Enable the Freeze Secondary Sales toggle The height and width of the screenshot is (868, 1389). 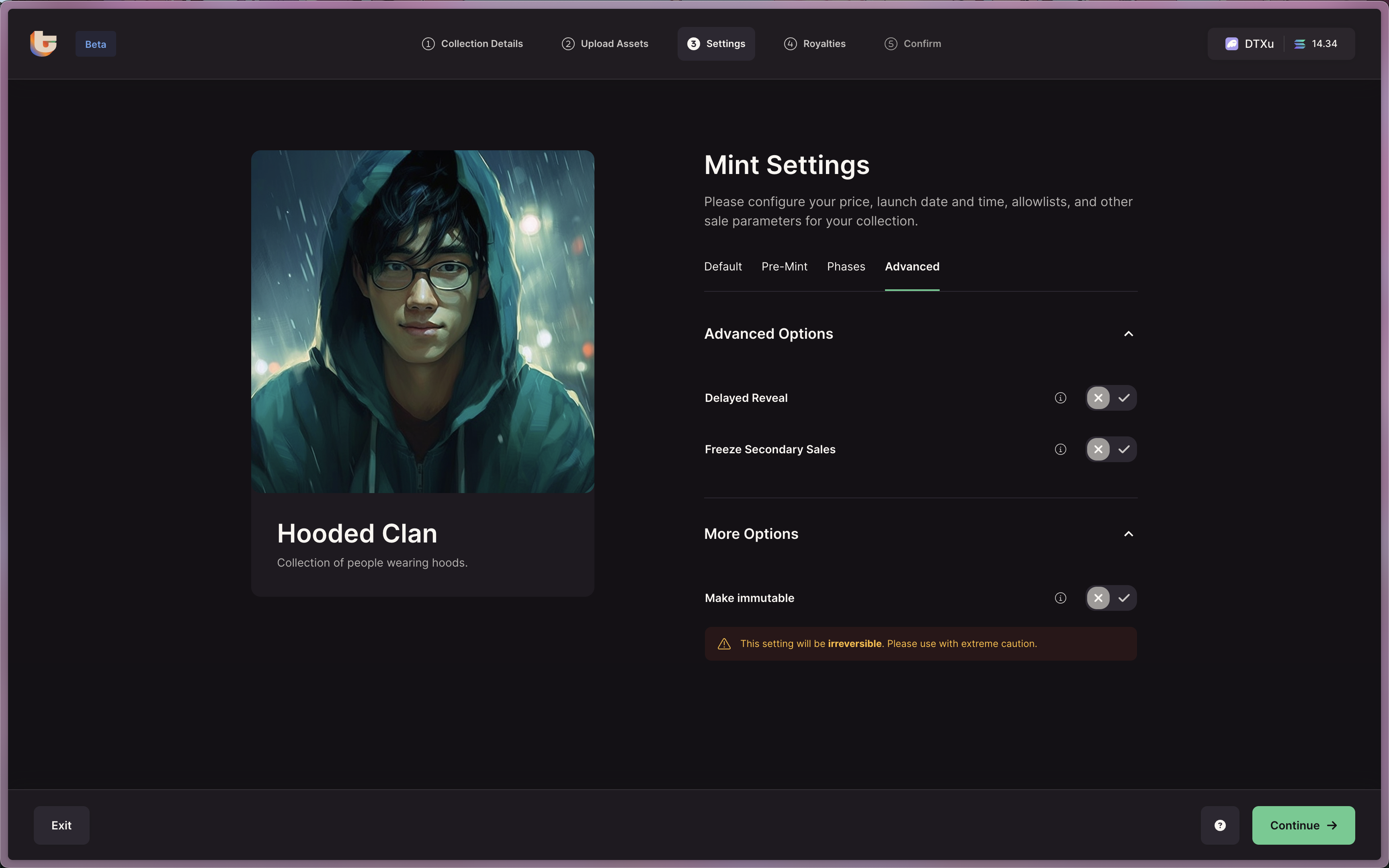click(1123, 450)
